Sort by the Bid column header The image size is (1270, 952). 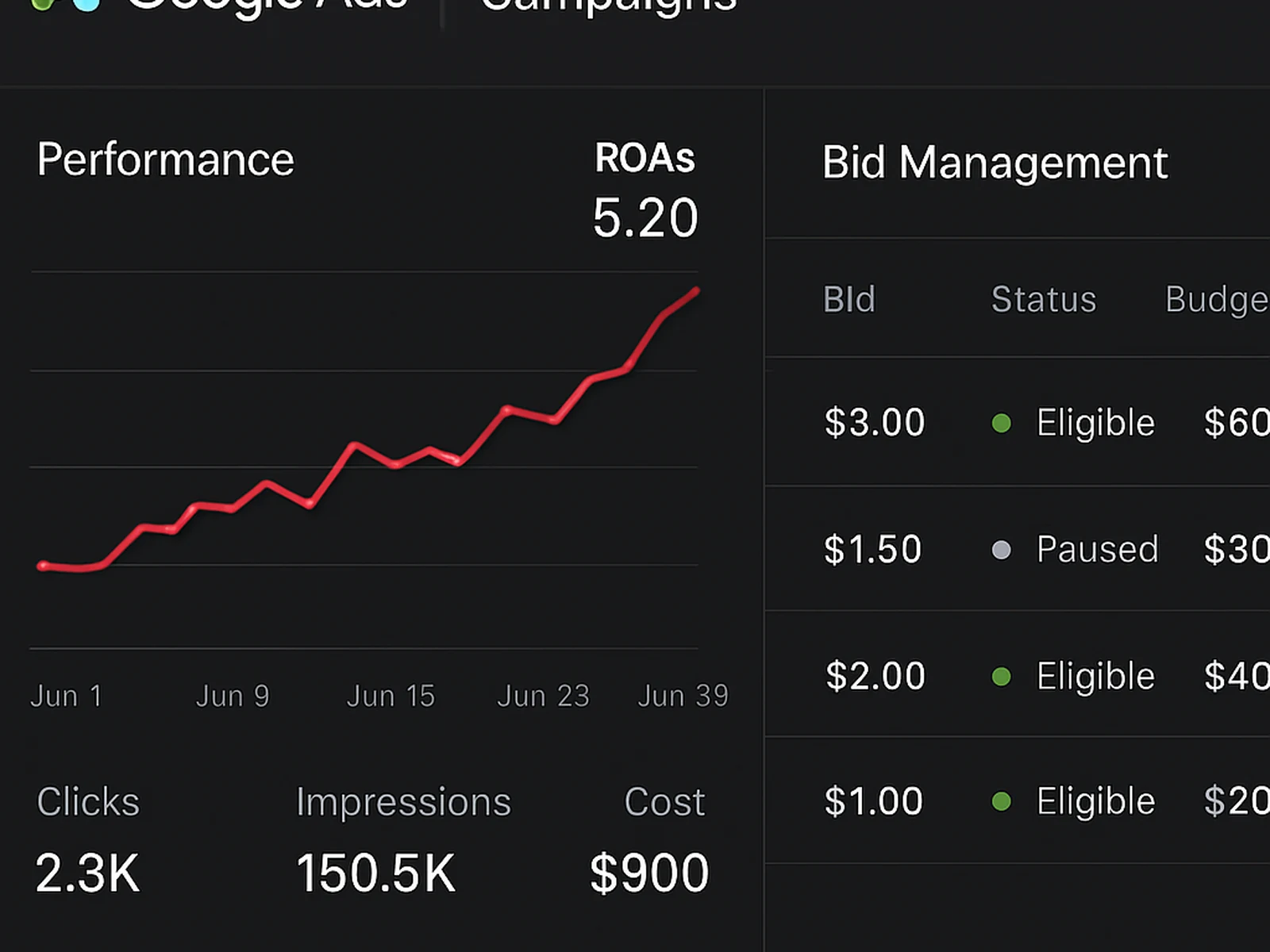pos(849,300)
